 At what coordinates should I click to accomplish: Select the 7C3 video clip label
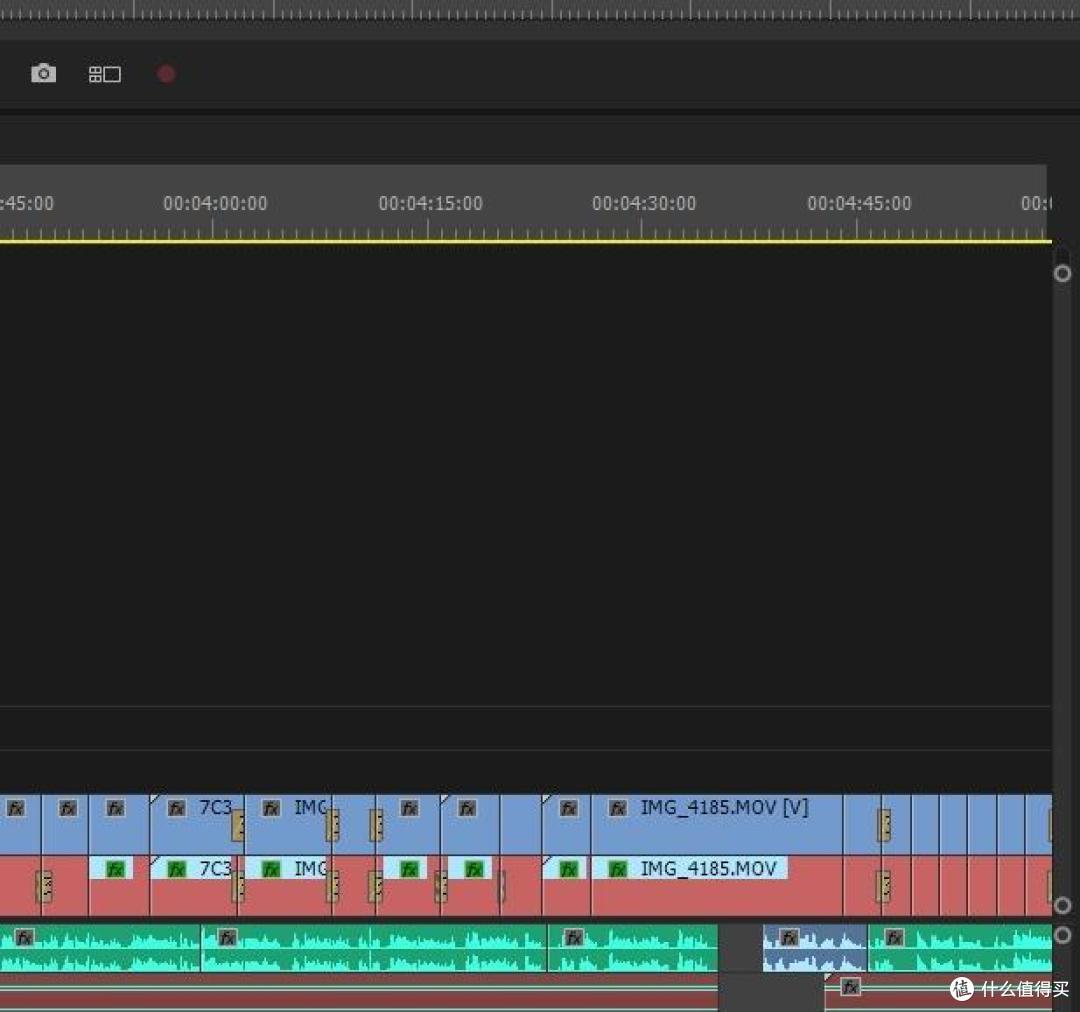point(216,807)
